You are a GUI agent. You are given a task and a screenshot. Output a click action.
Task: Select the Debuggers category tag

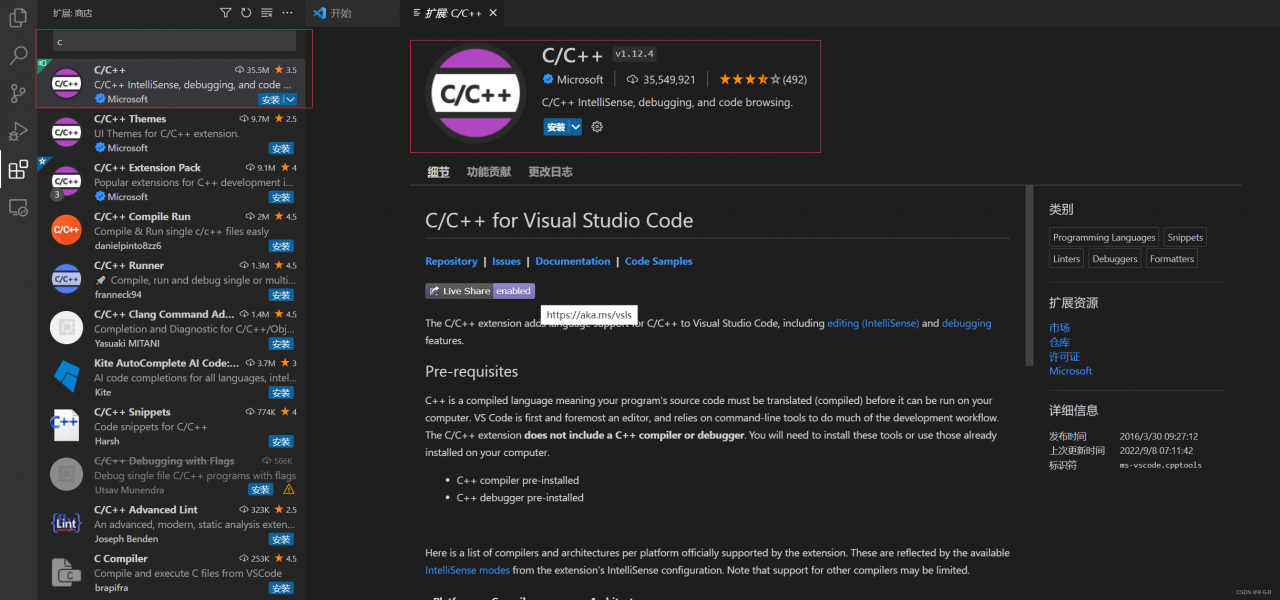click(1114, 259)
